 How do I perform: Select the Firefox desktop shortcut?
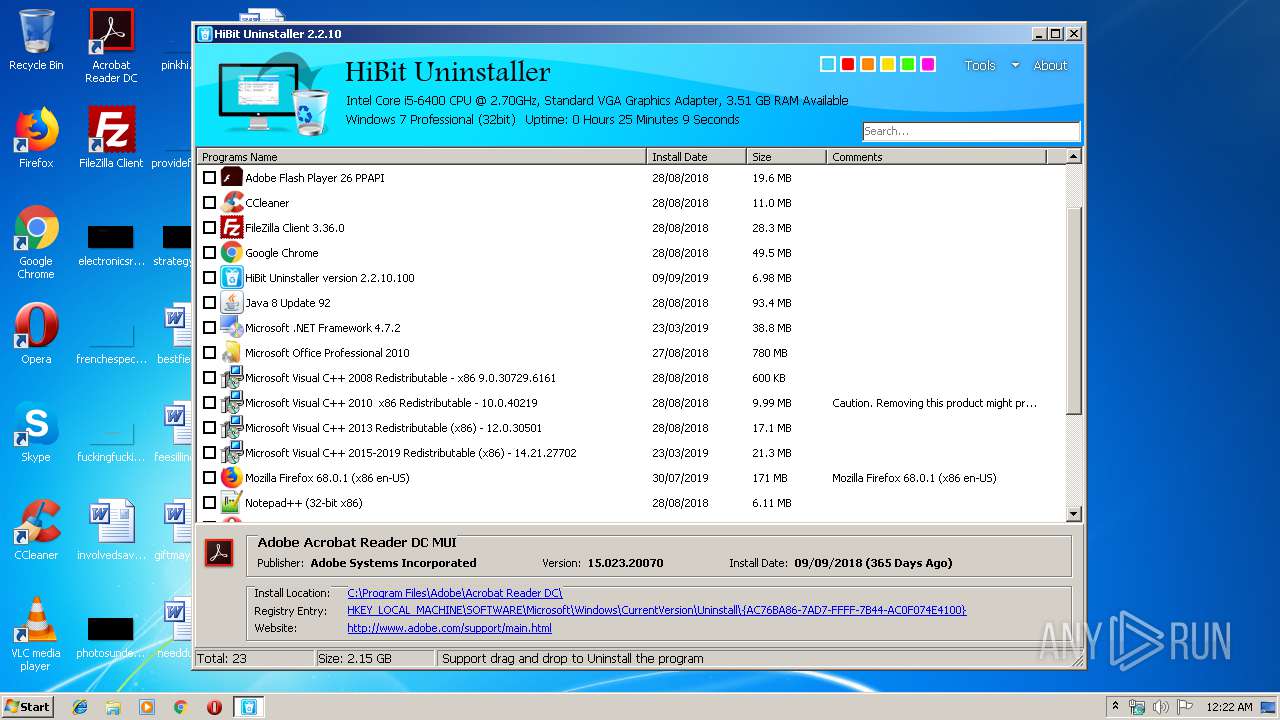[36, 137]
